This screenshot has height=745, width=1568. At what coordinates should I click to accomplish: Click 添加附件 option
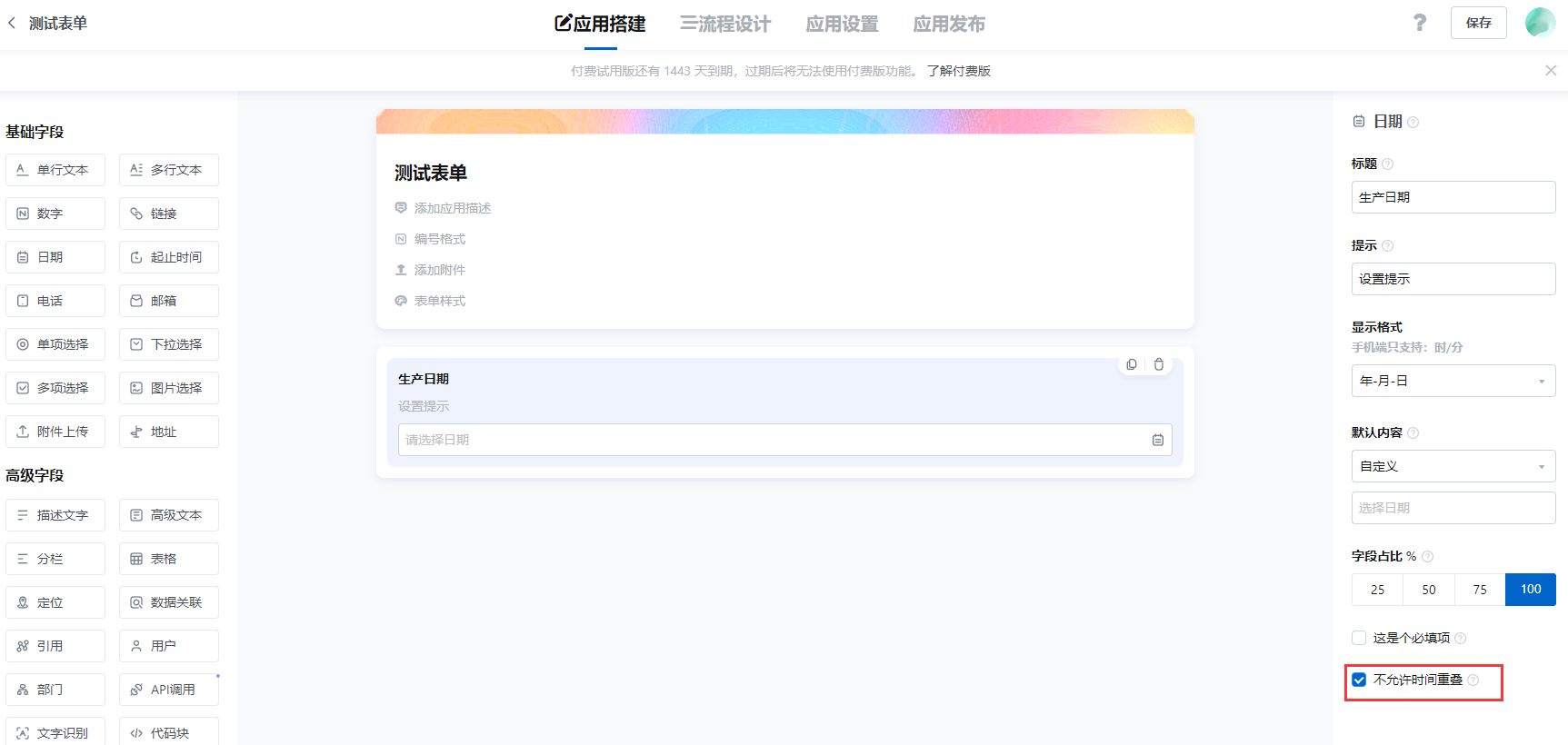coord(430,270)
